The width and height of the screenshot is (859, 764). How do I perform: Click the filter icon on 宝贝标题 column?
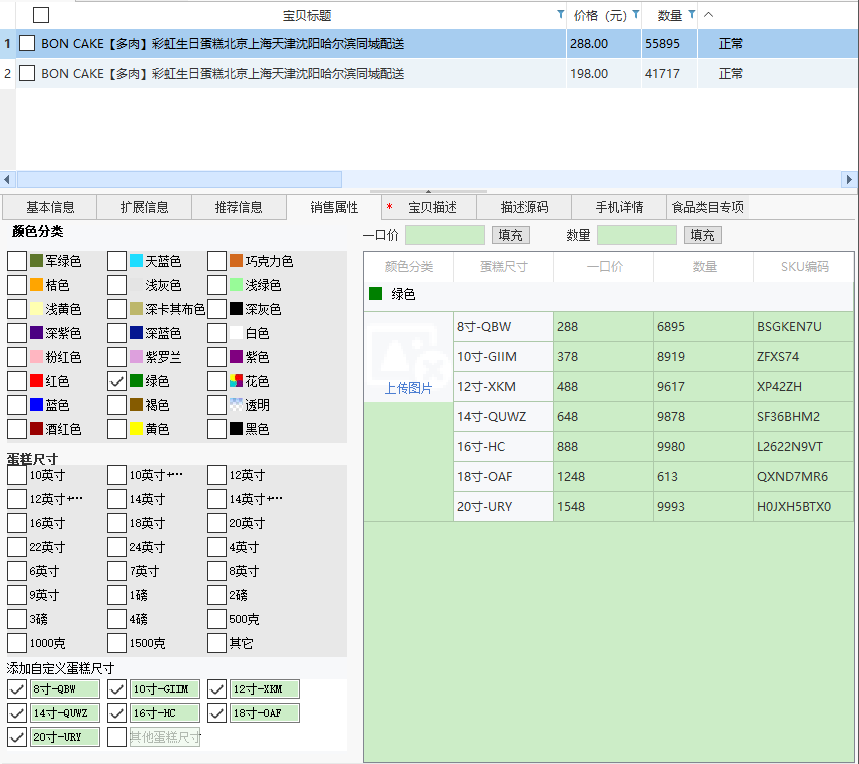[x=560, y=15]
